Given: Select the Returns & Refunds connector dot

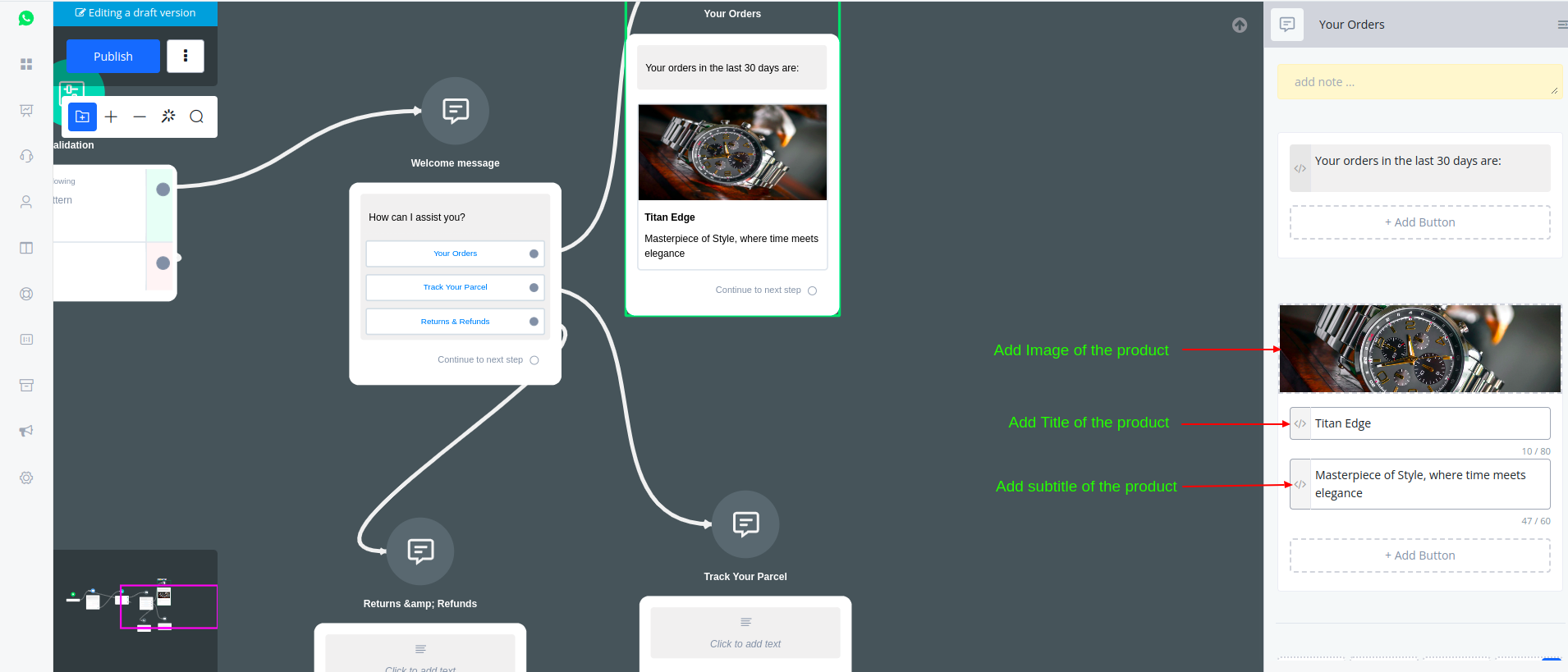Looking at the screenshot, I should (x=534, y=322).
